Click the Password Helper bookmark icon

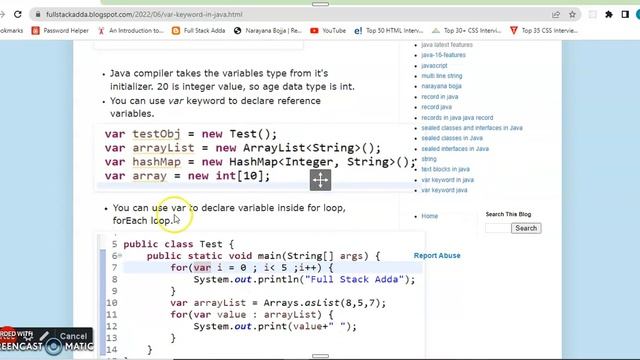click(x=36, y=31)
